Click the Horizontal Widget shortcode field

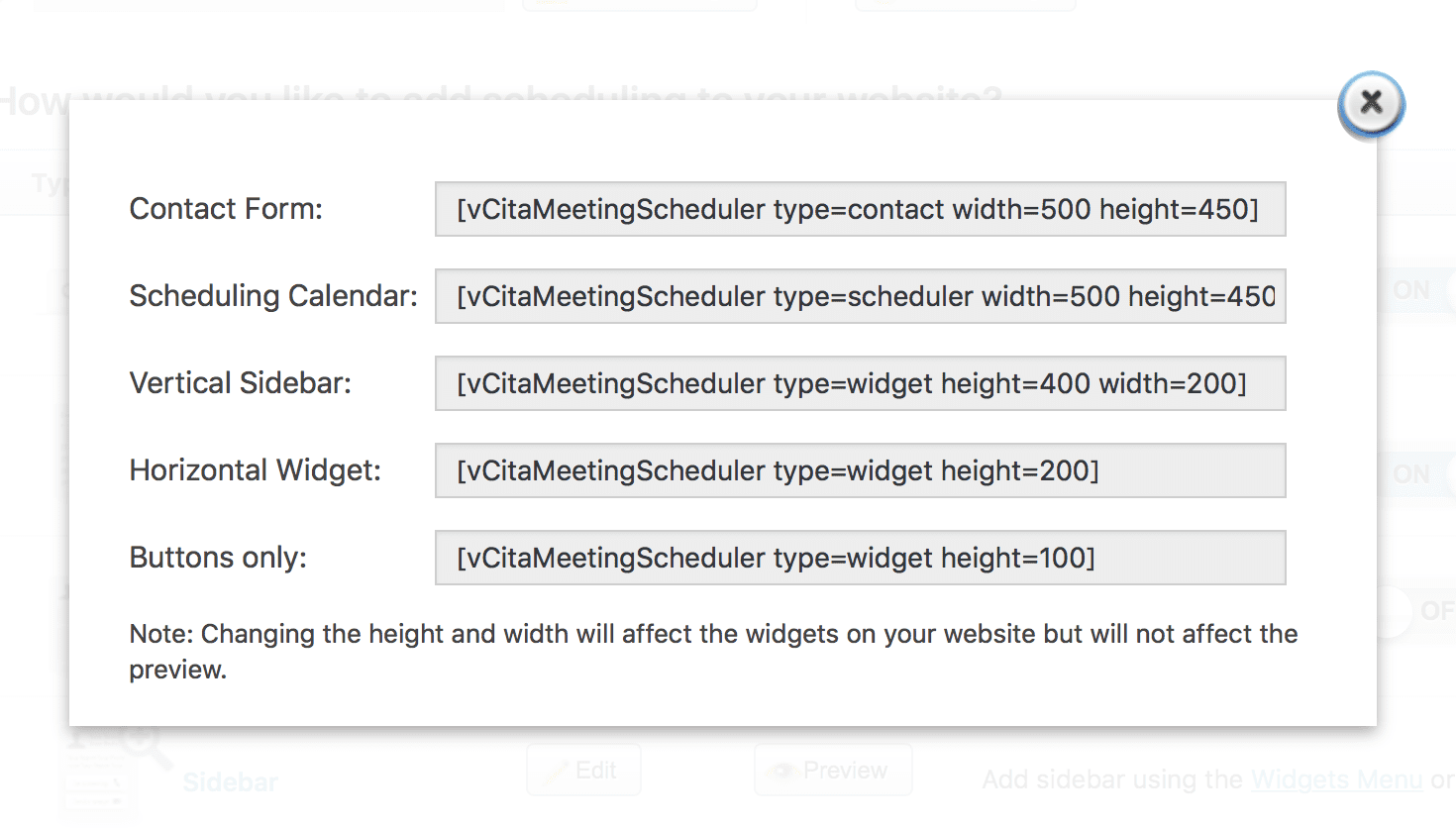click(860, 470)
